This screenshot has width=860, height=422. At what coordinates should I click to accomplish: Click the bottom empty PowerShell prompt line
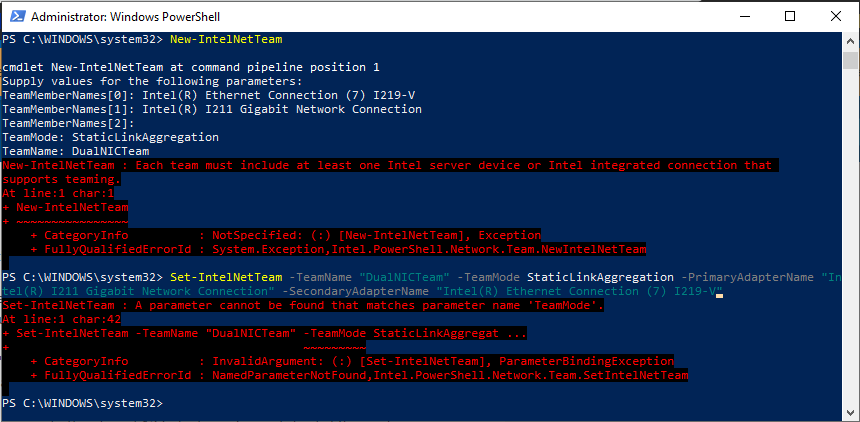[x=82, y=403]
